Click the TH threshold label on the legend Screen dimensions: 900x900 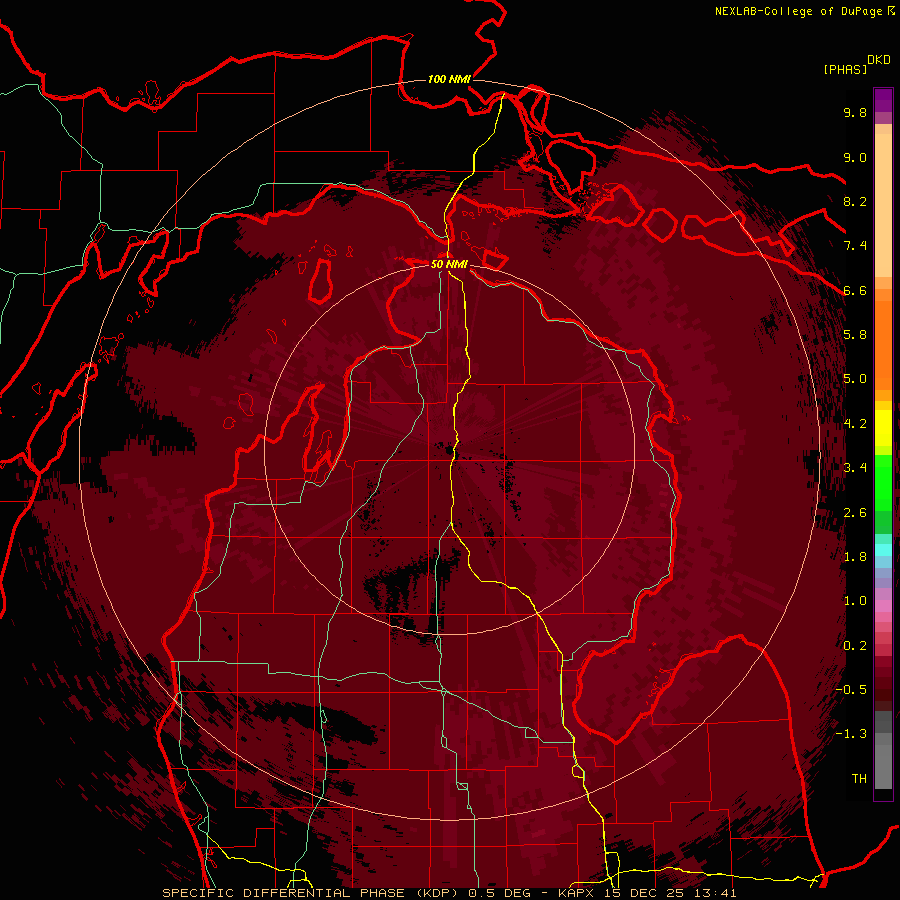(859, 779)
